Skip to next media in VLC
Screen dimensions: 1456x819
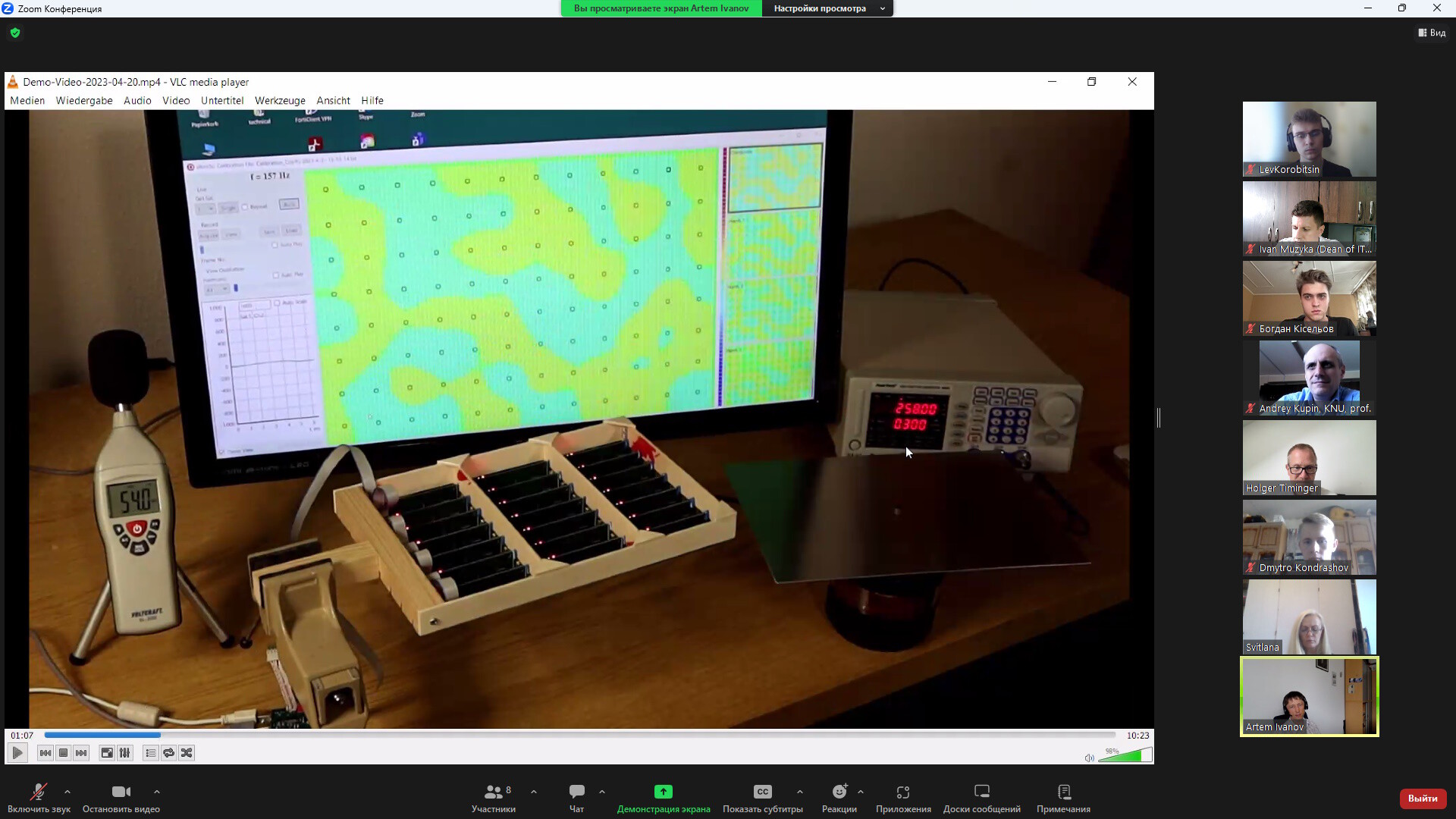tap(82, 753)
